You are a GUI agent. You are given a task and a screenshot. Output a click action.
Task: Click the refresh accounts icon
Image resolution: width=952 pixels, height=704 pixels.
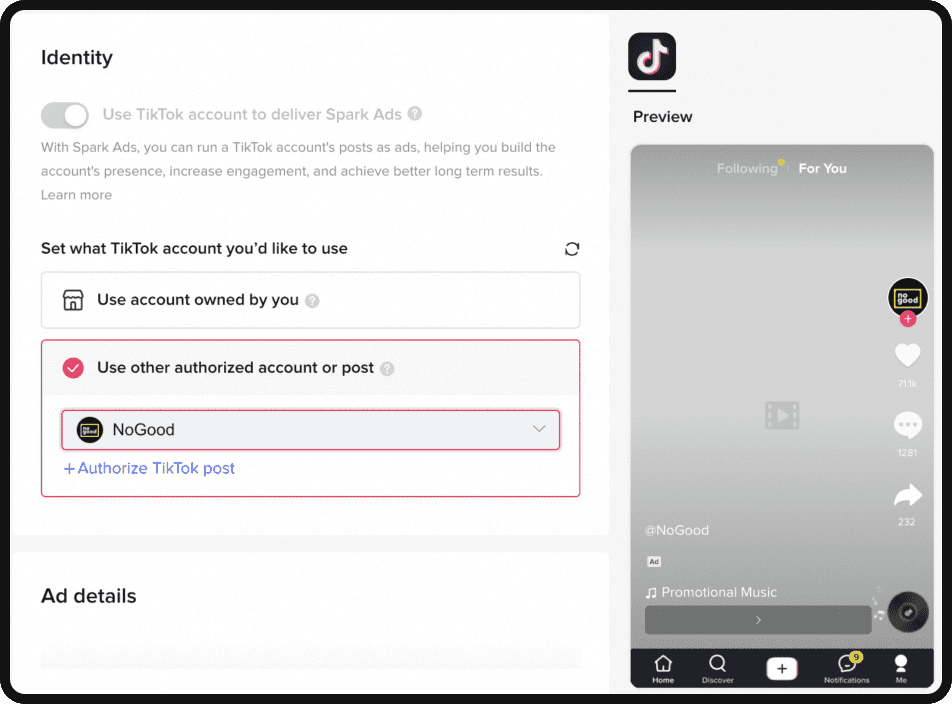(x=572, y=249)
